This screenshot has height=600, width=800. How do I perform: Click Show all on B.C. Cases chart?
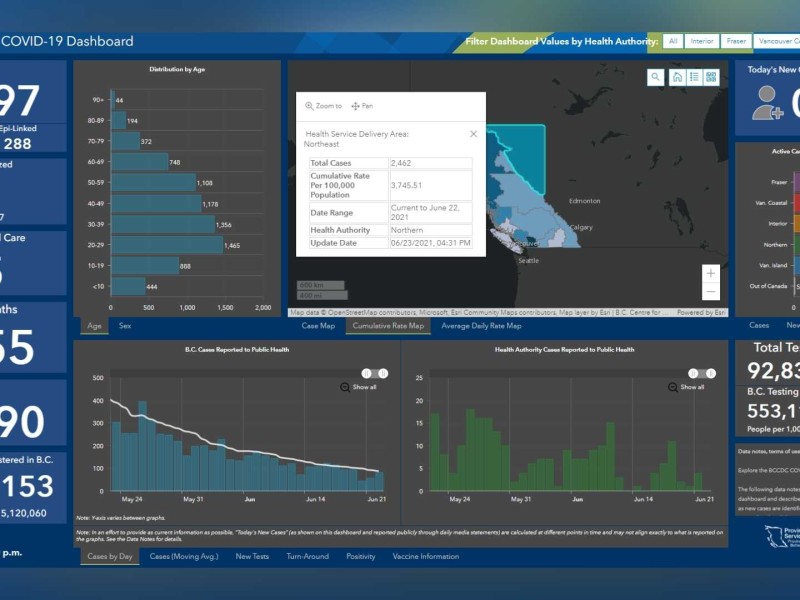pos(359,387)
